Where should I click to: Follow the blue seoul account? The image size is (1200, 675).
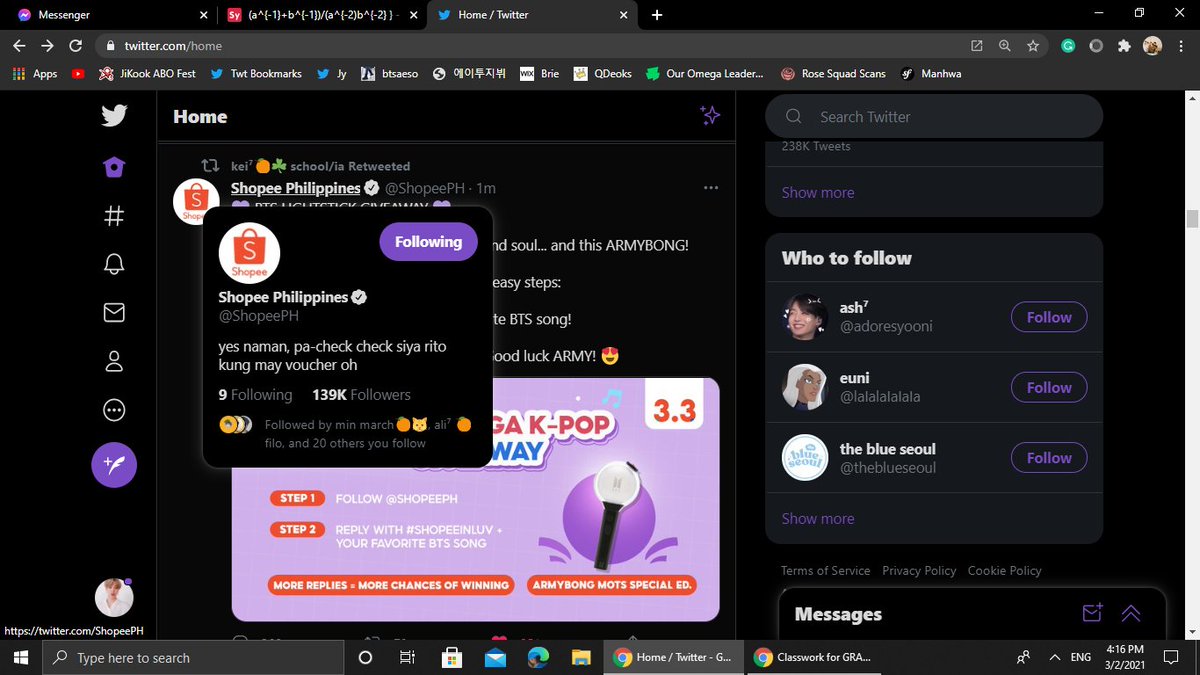(x=1049, y=458)
